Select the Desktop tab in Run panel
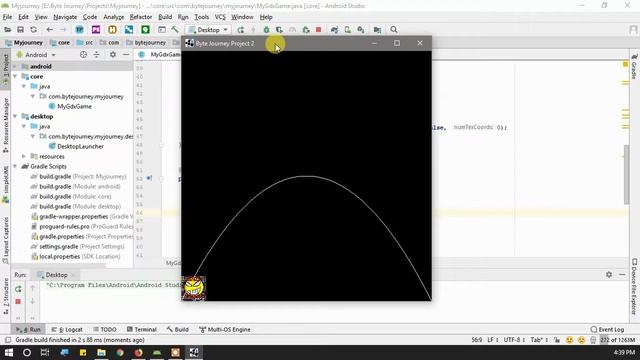The image size is (640, 360). coord(56,275)
